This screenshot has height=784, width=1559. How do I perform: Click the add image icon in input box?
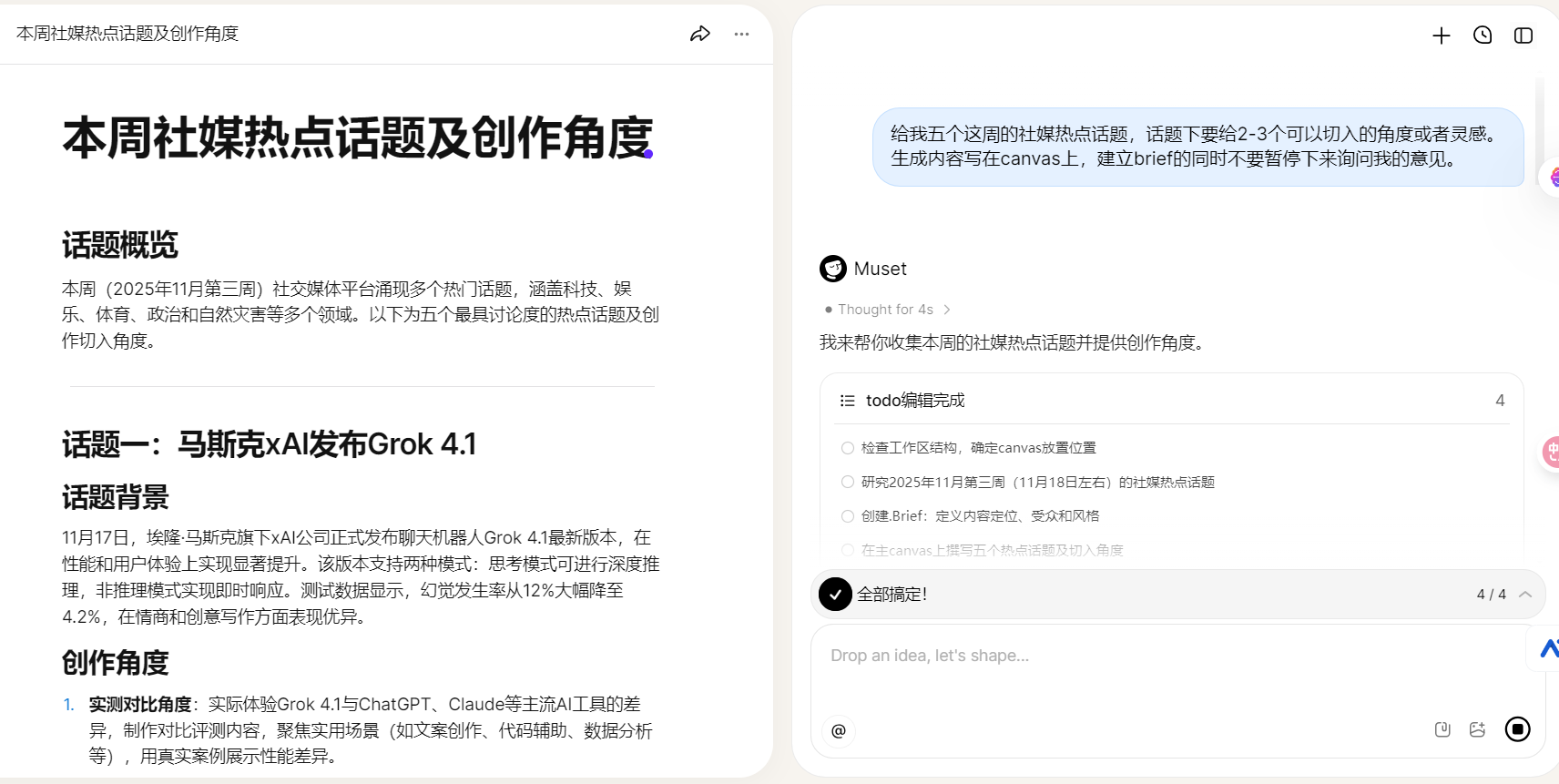pos(1477,729)
